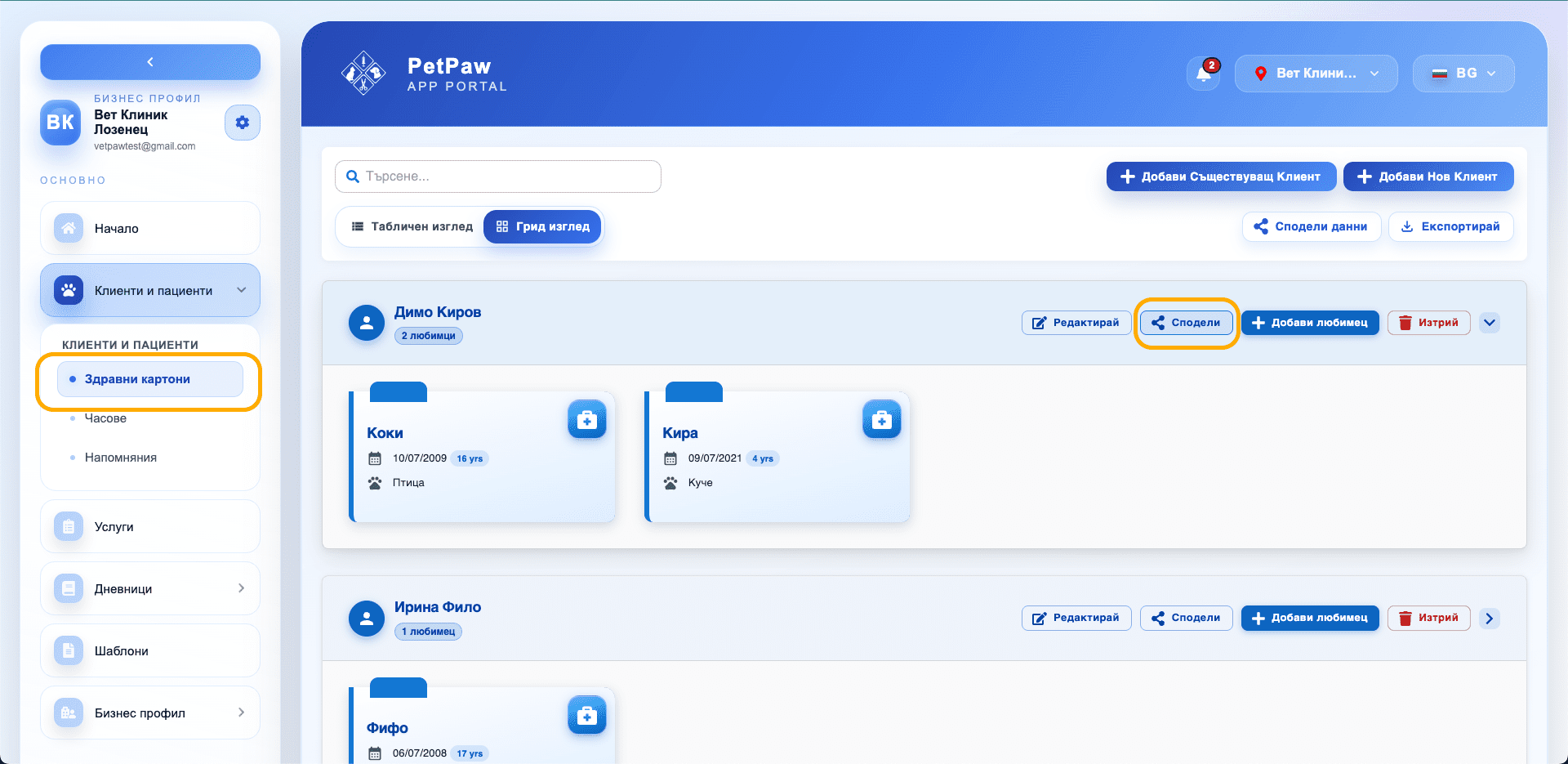Click the 16 yrs age badge
Image resolution: width=1568 pixels, height=764 pixels.
(x=470, y=458)
